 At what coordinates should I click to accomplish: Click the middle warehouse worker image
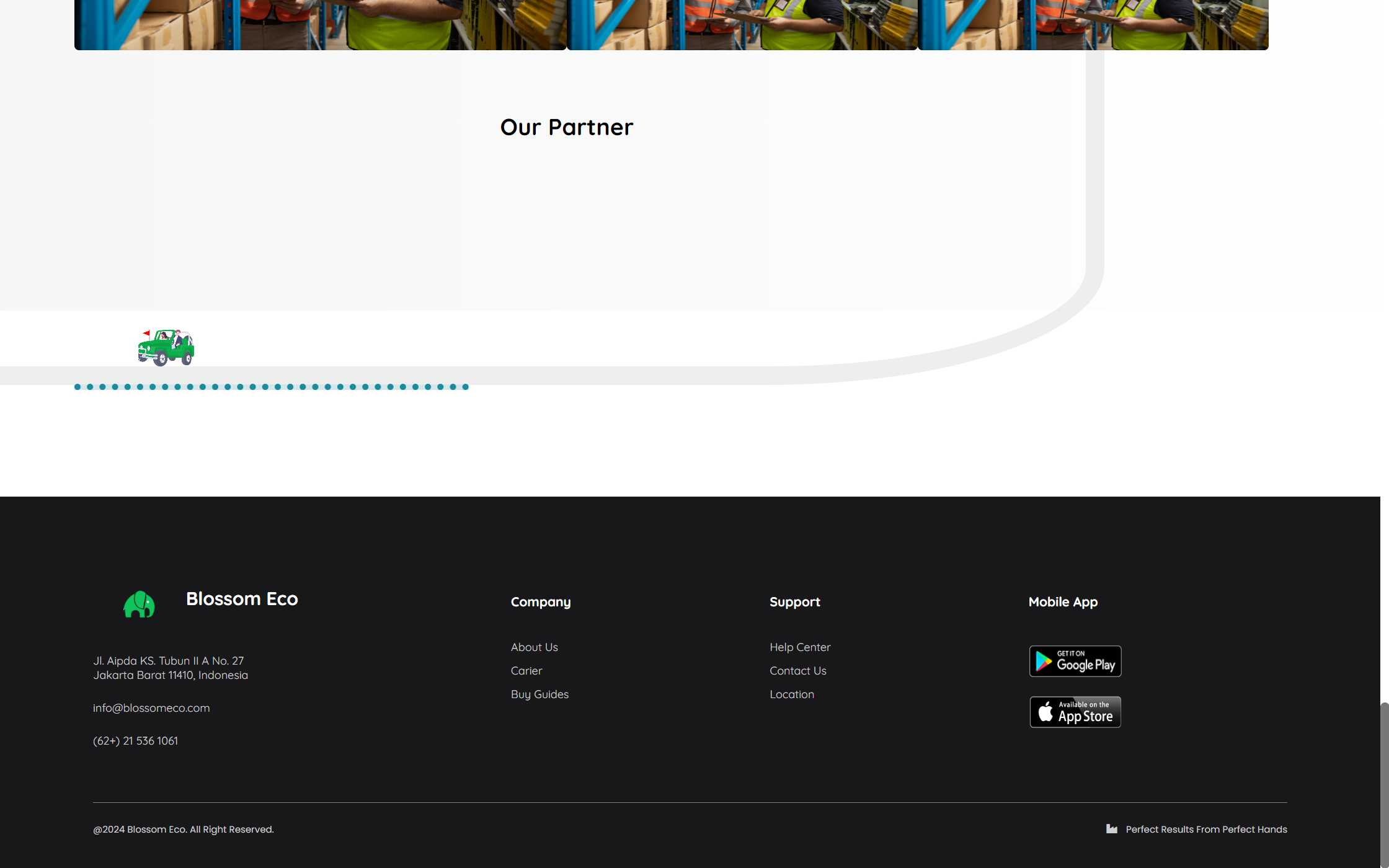742,25
